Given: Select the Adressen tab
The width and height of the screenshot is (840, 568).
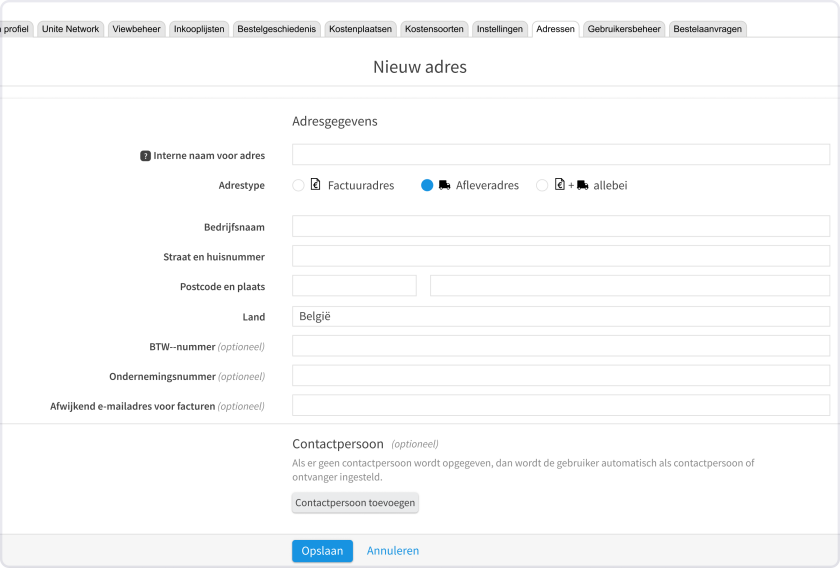Looking at the screenshot, I should pyautogui.click(x=555, y=29).
